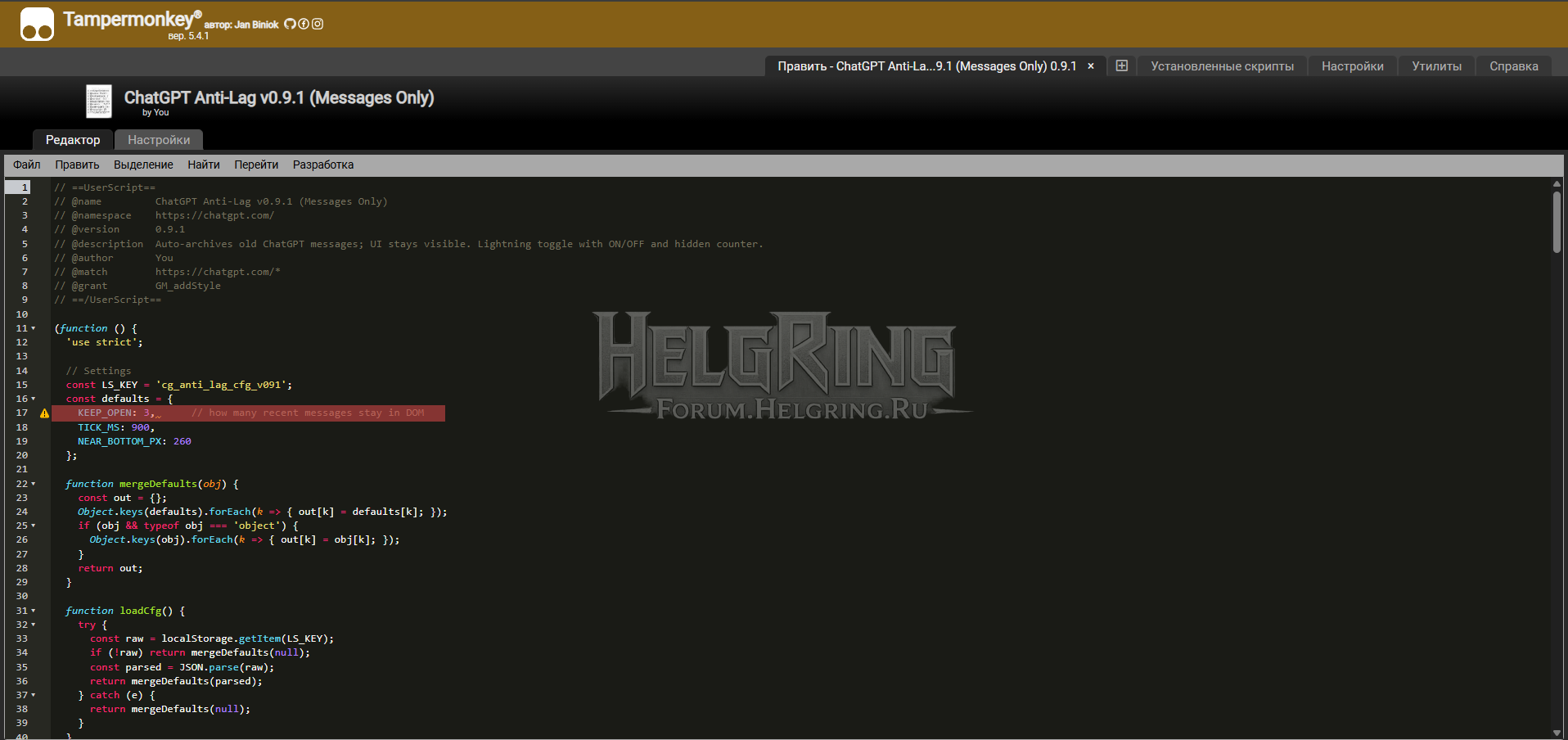Screen dimensions: 1568x740
Task: Close the ChatGPT Anti-Lag editing tab
Action: (1091, 66)
